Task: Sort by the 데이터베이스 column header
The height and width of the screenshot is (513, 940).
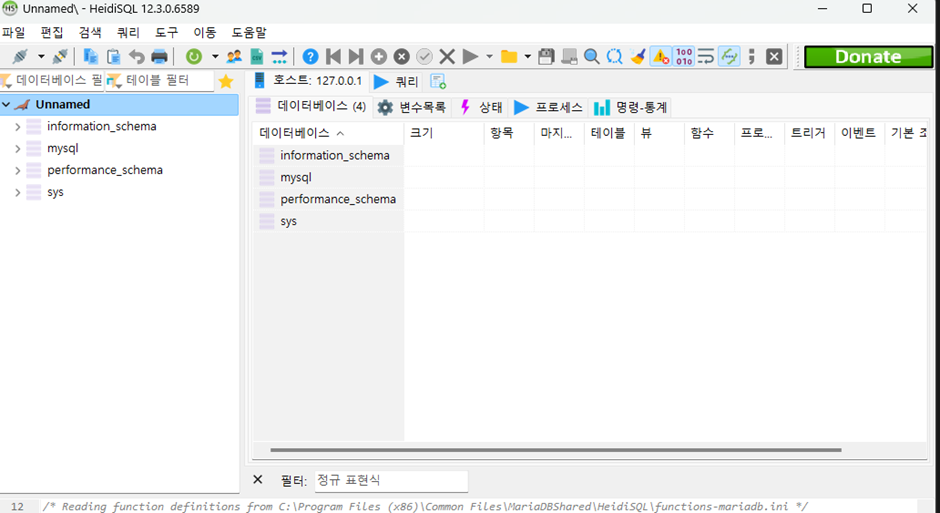Action: pos(328,133)
